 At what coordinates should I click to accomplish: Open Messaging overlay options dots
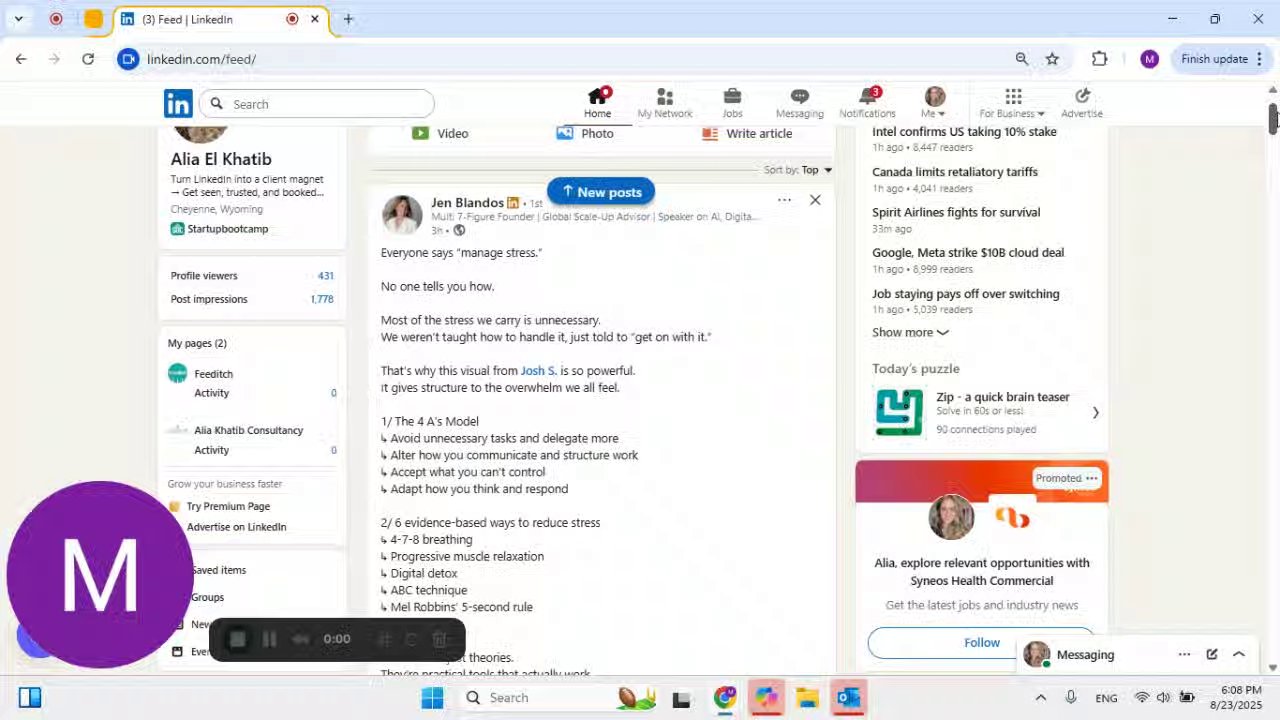pos(1184,655)
